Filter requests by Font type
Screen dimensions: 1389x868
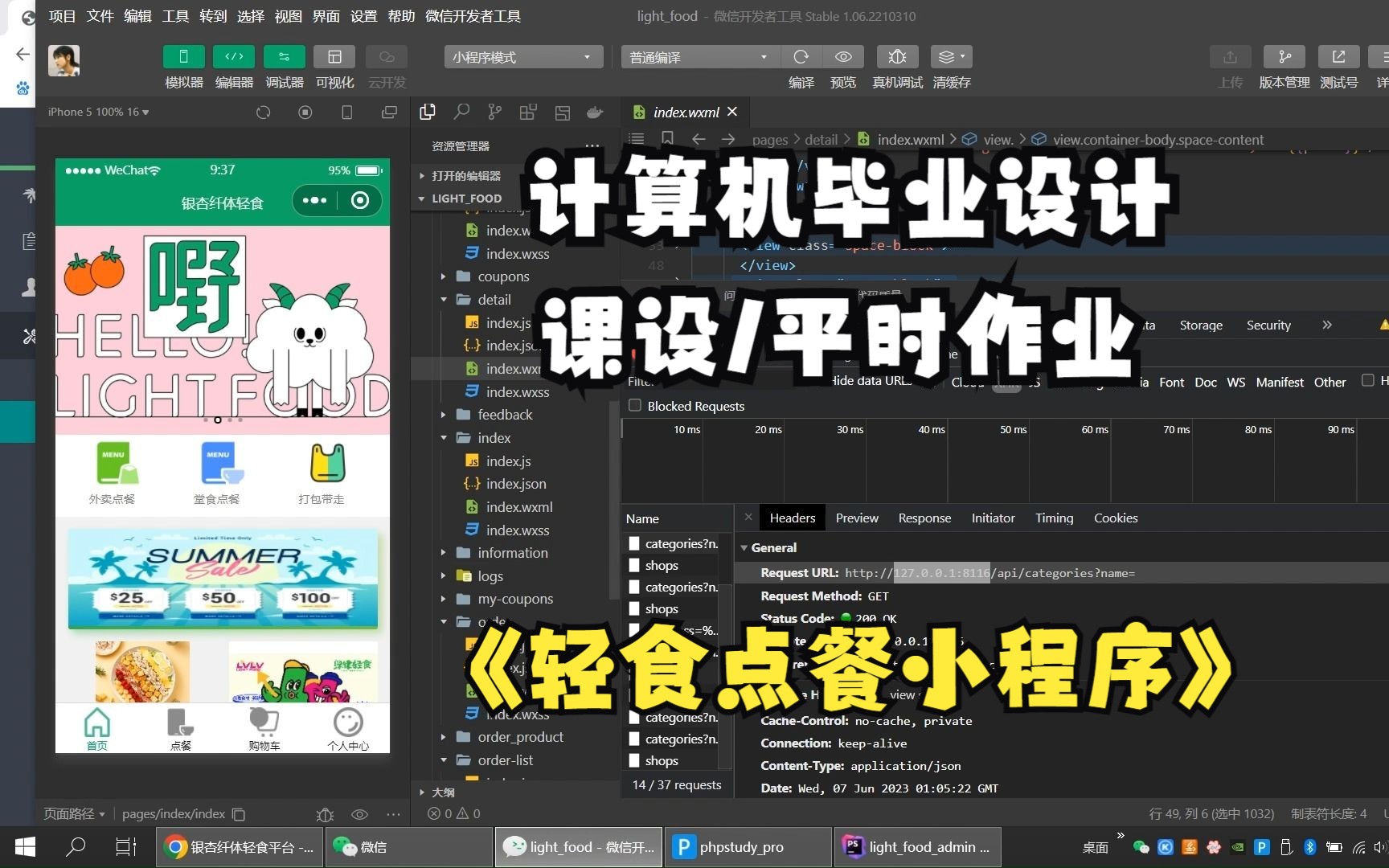1171,383
